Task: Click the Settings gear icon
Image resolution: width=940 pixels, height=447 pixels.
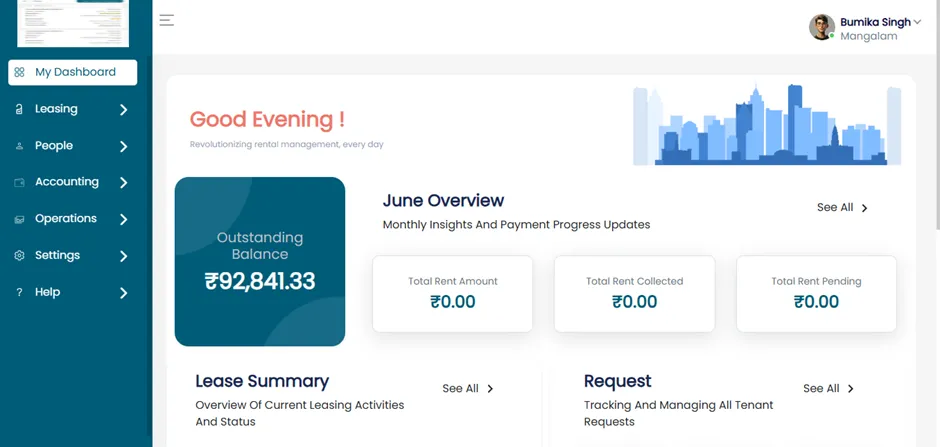Action: point(19,256)
